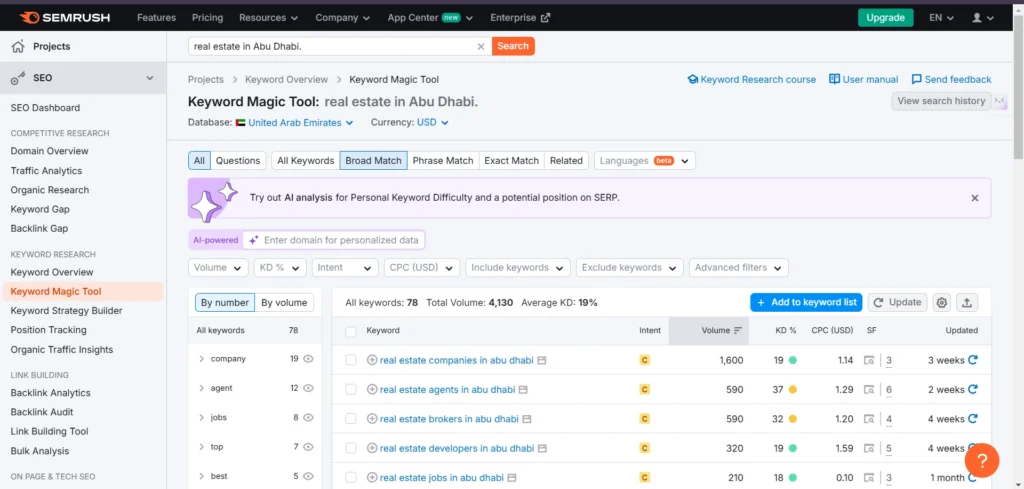Open the Volume filter dropdown

click(x=218, y=268)
